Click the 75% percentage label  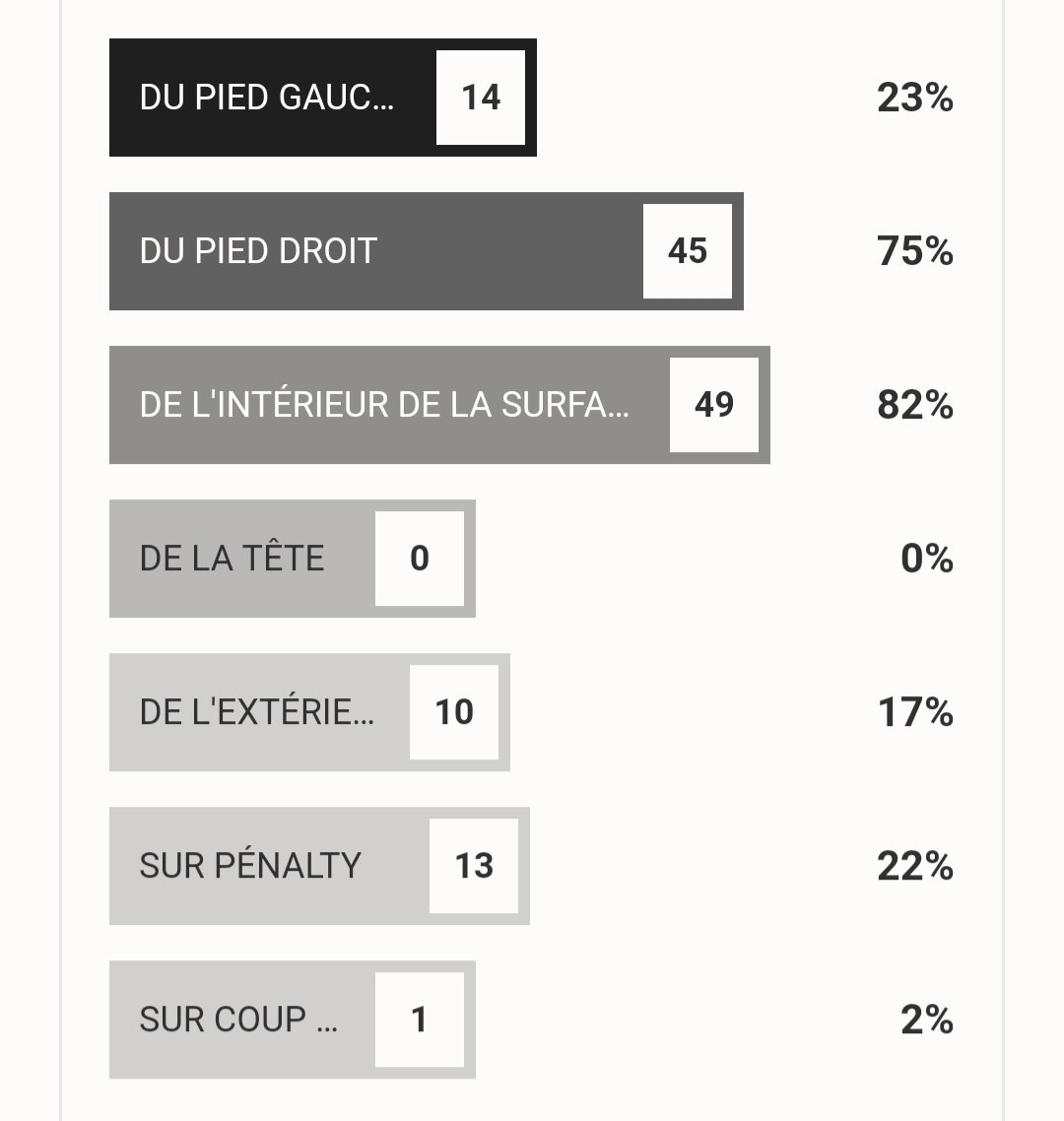coord(914,251)
